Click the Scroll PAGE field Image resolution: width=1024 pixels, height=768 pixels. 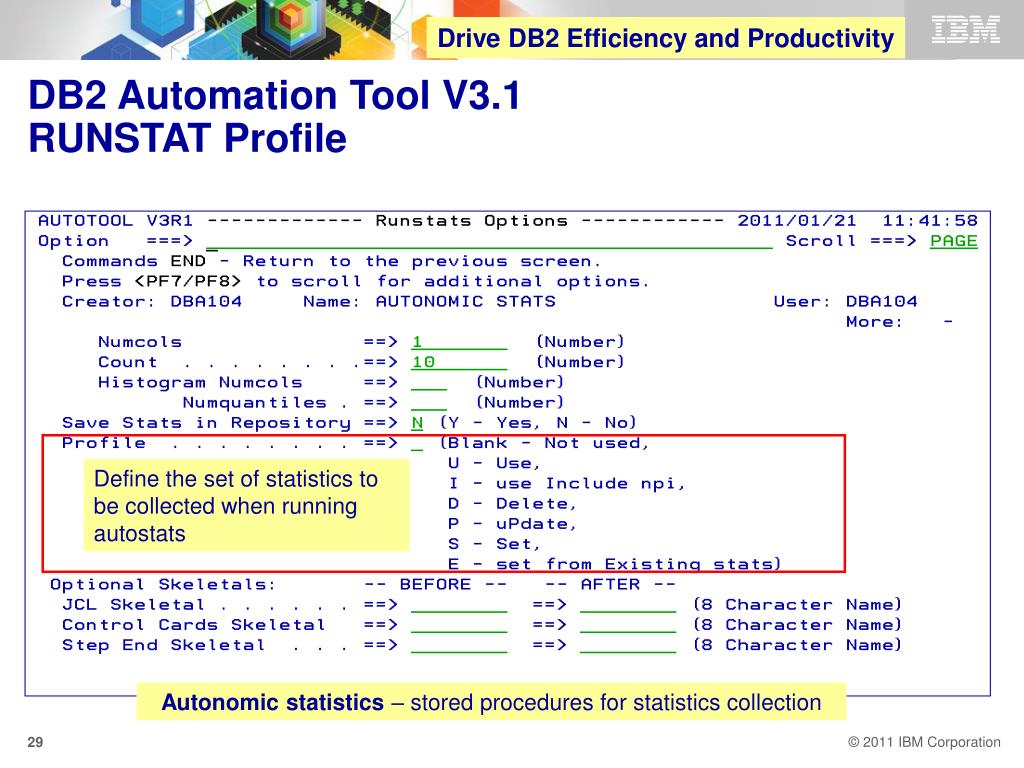point(953,241)
